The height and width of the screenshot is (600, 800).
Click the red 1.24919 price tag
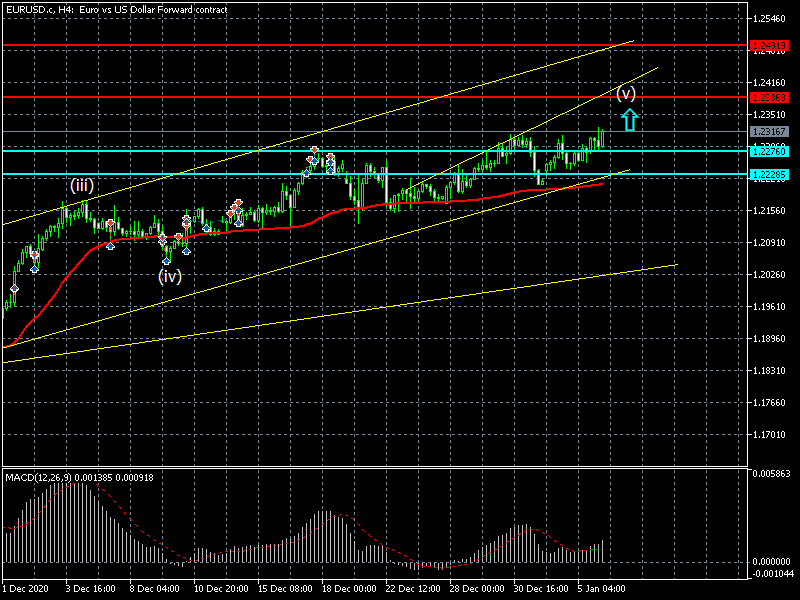pos(769,46)
